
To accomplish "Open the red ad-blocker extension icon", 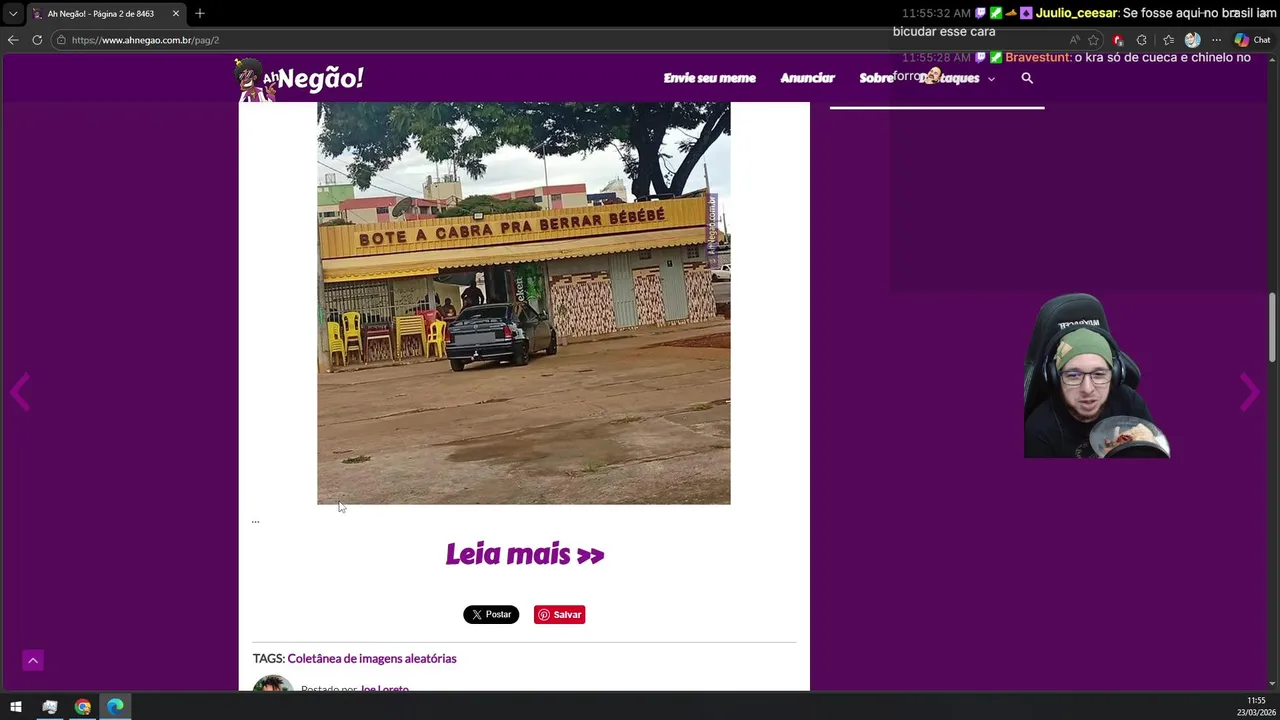I will tap(1118, 40).
